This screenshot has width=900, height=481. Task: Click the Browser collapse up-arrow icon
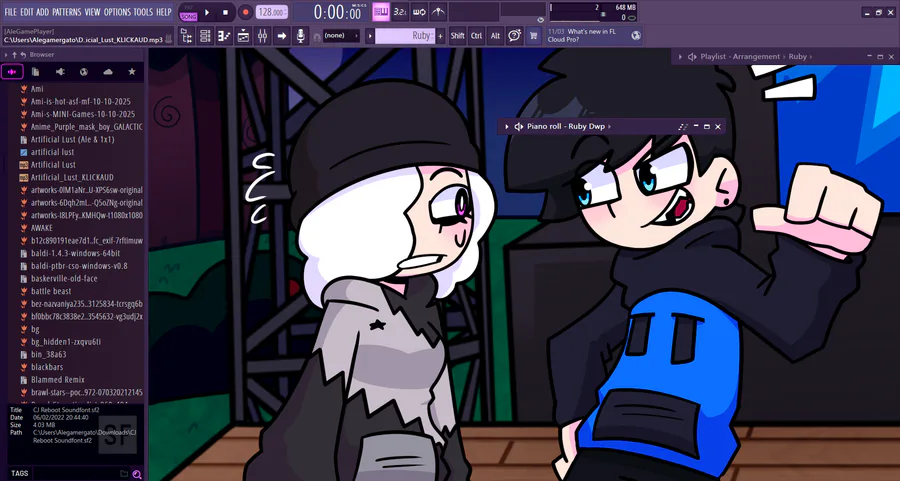click(x=14, y=55)
